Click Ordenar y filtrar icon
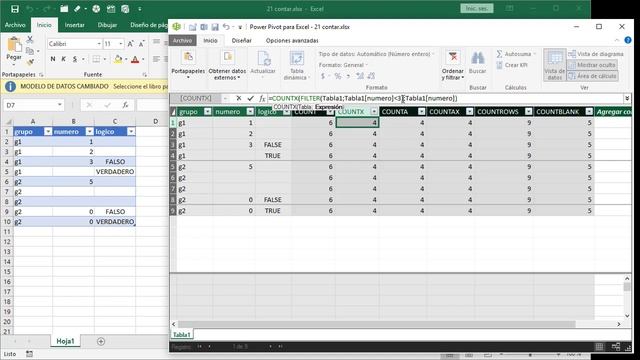Viewport: 640px width, 360px height. 453,58
